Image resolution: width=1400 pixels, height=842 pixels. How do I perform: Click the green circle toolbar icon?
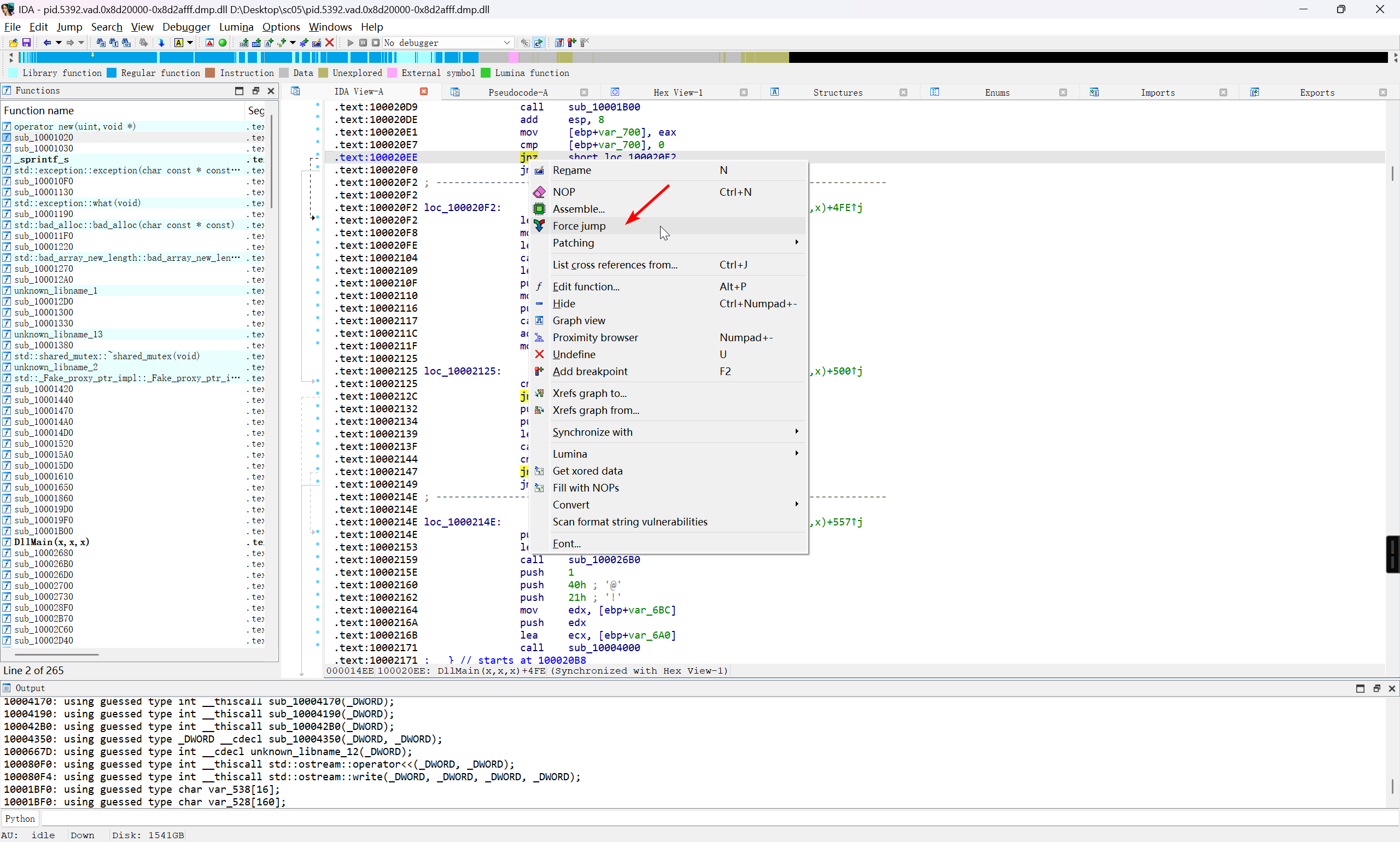(x=223, y=43)
